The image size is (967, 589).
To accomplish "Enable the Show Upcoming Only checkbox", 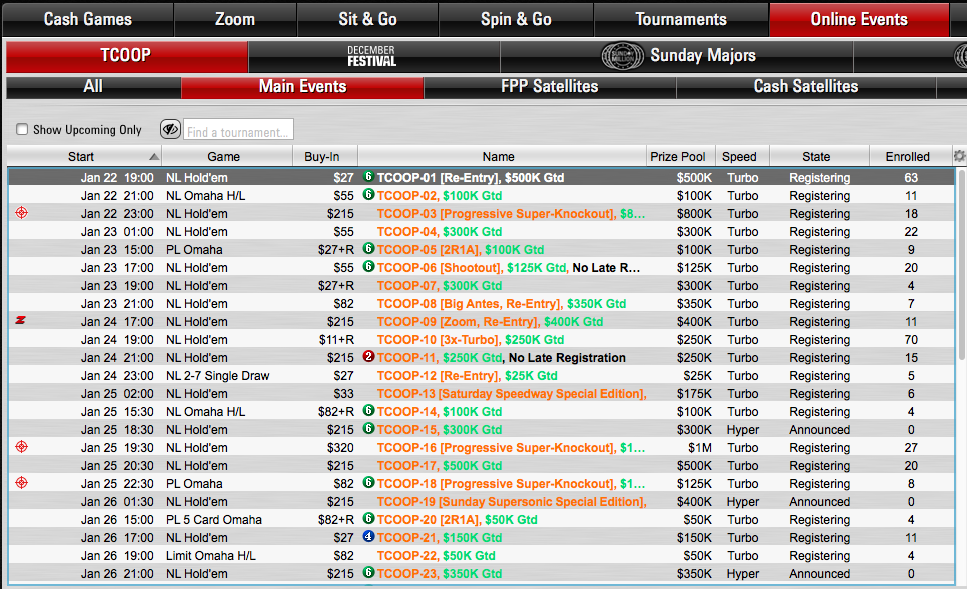I will coord(22,130).
